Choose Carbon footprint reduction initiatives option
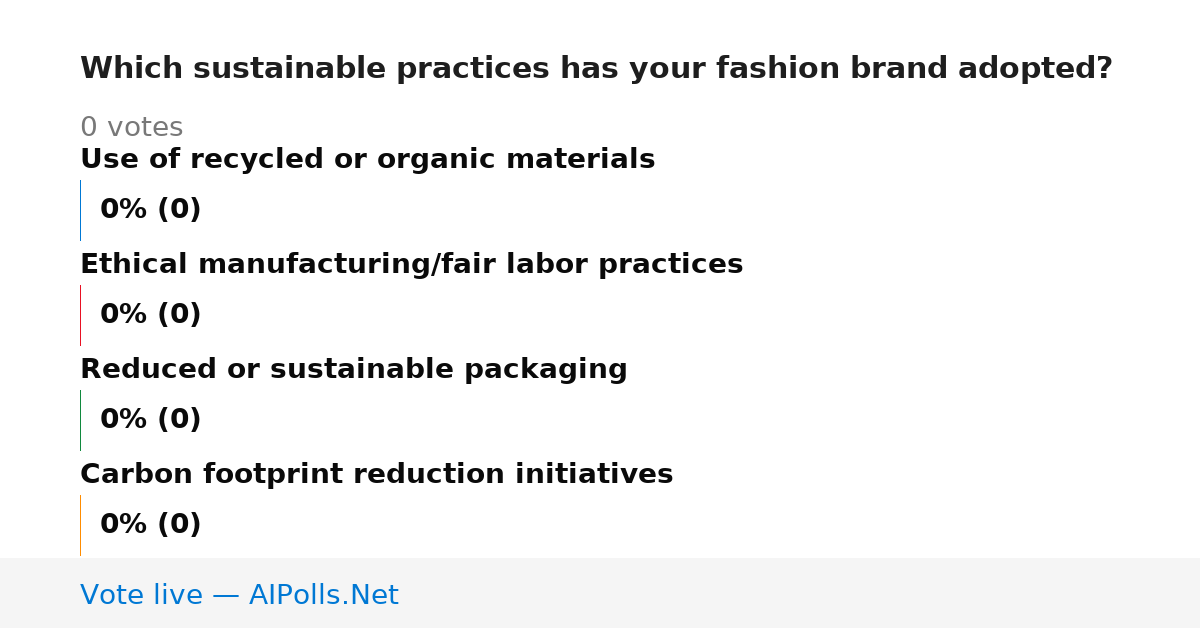 376,474
